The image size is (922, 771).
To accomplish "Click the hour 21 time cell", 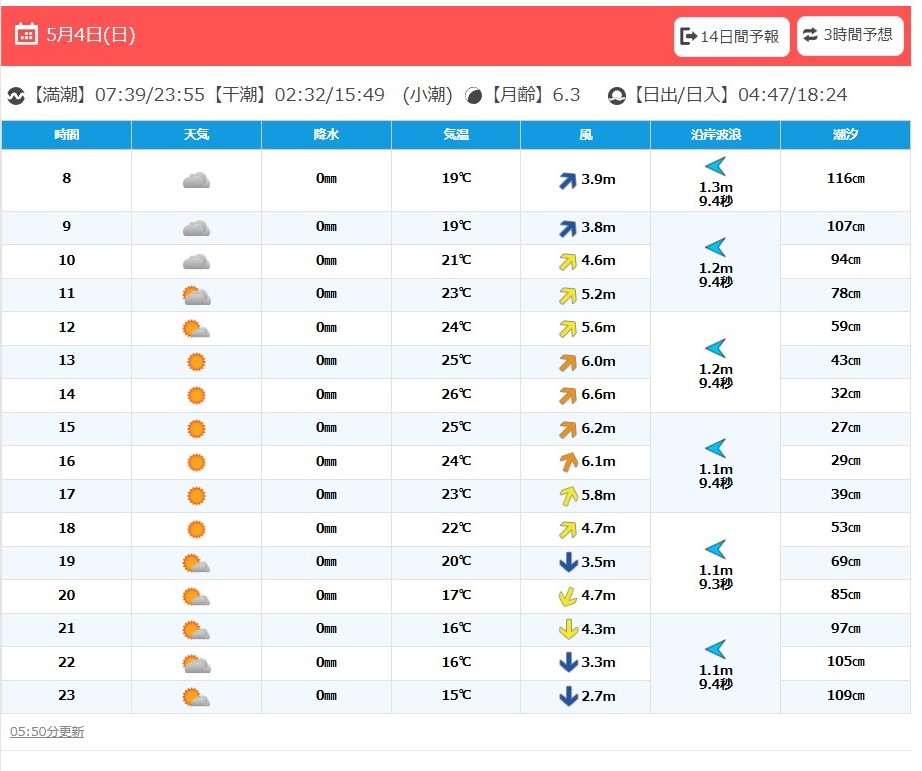I will pyautogui.click(x=66, y=629).
